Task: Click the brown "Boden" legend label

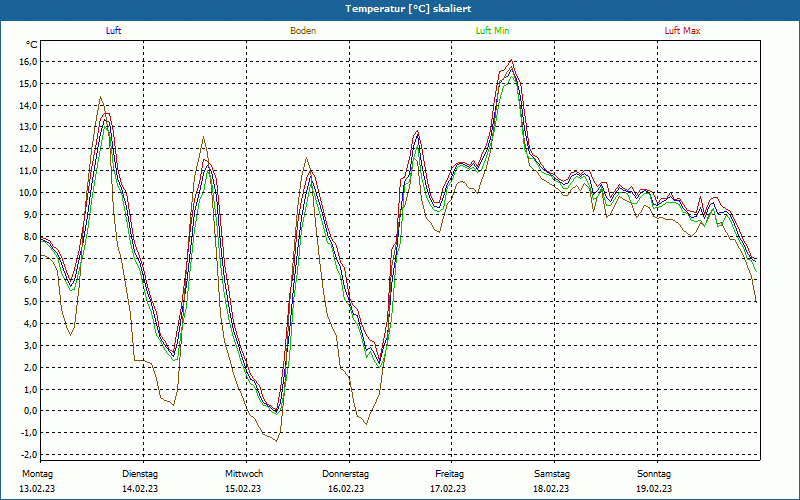Action: [303, 31]
